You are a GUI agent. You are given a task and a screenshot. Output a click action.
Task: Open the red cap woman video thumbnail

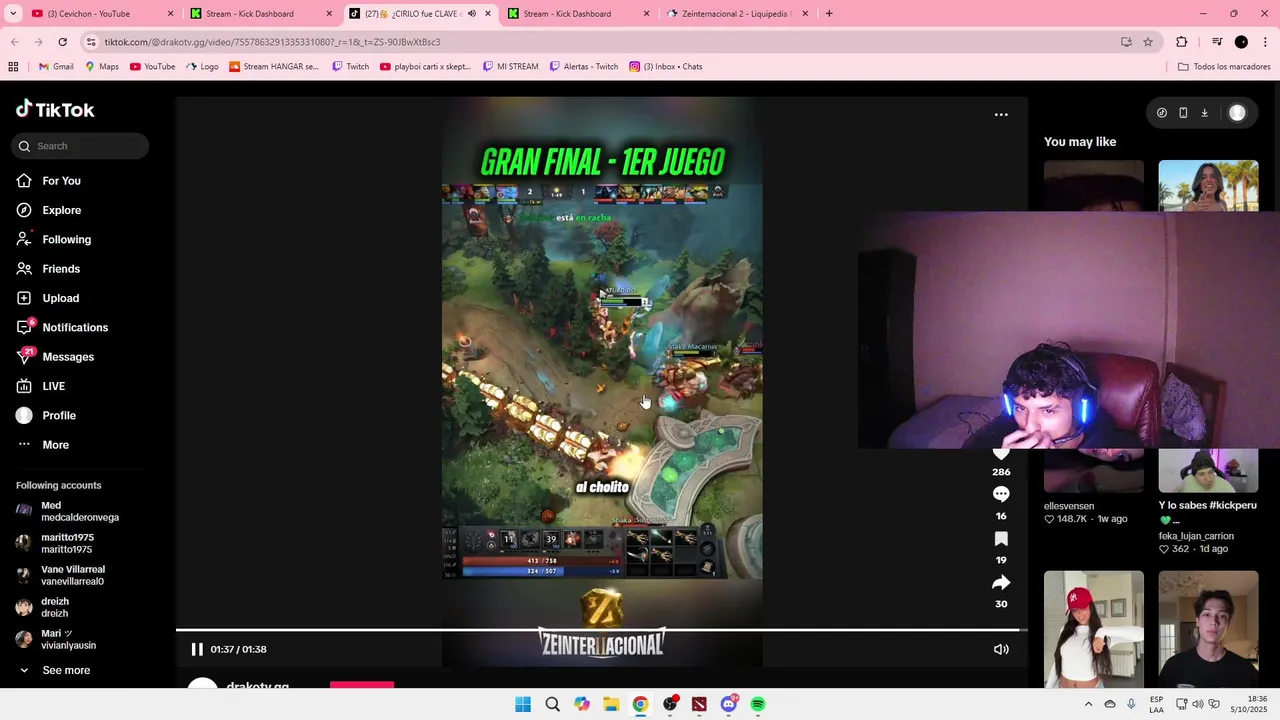tap(1094, 629)
